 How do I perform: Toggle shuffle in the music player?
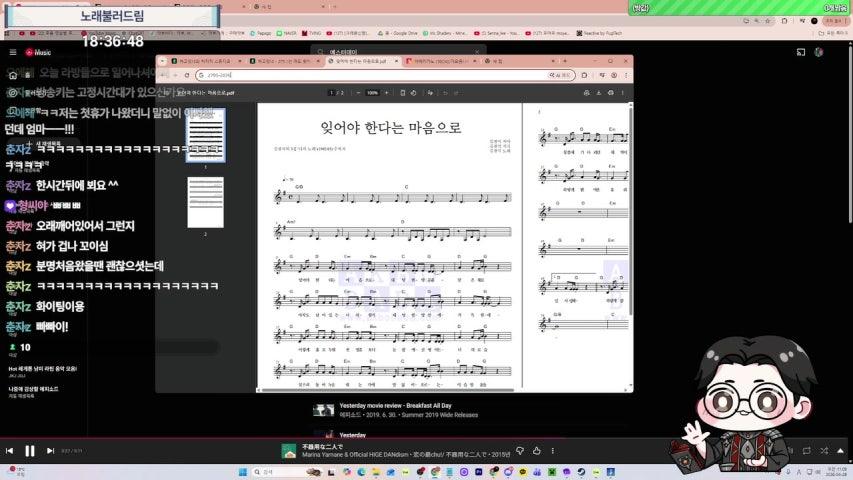tap(824, 451)
